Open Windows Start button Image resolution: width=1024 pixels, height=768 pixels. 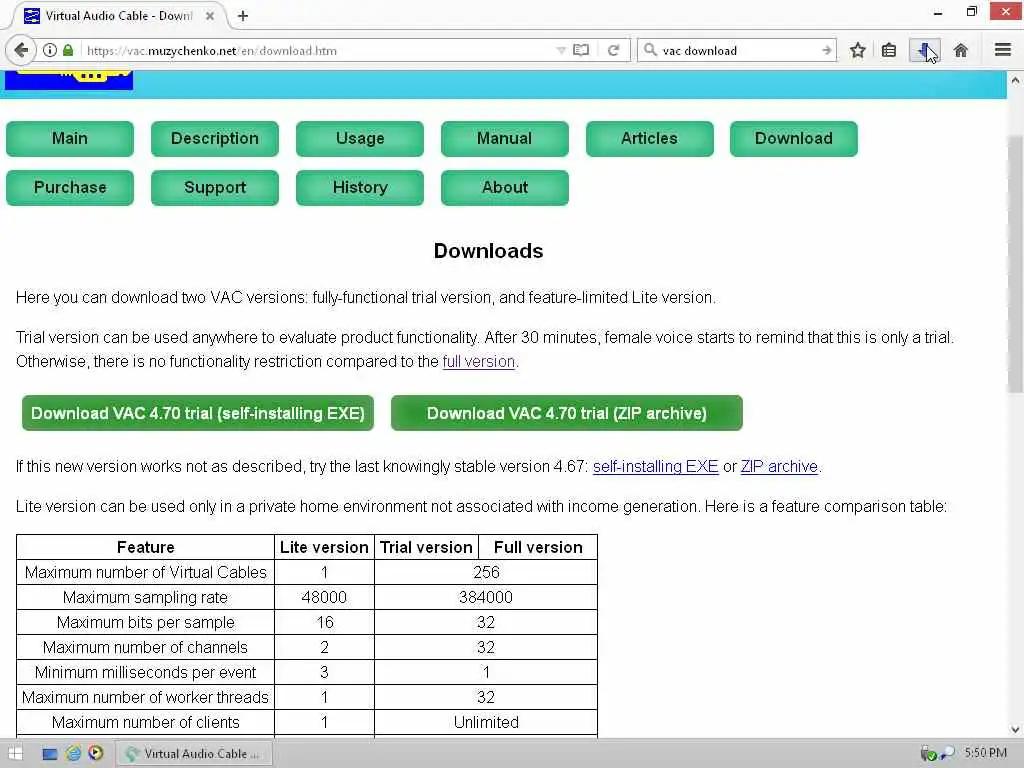(14, 753)
